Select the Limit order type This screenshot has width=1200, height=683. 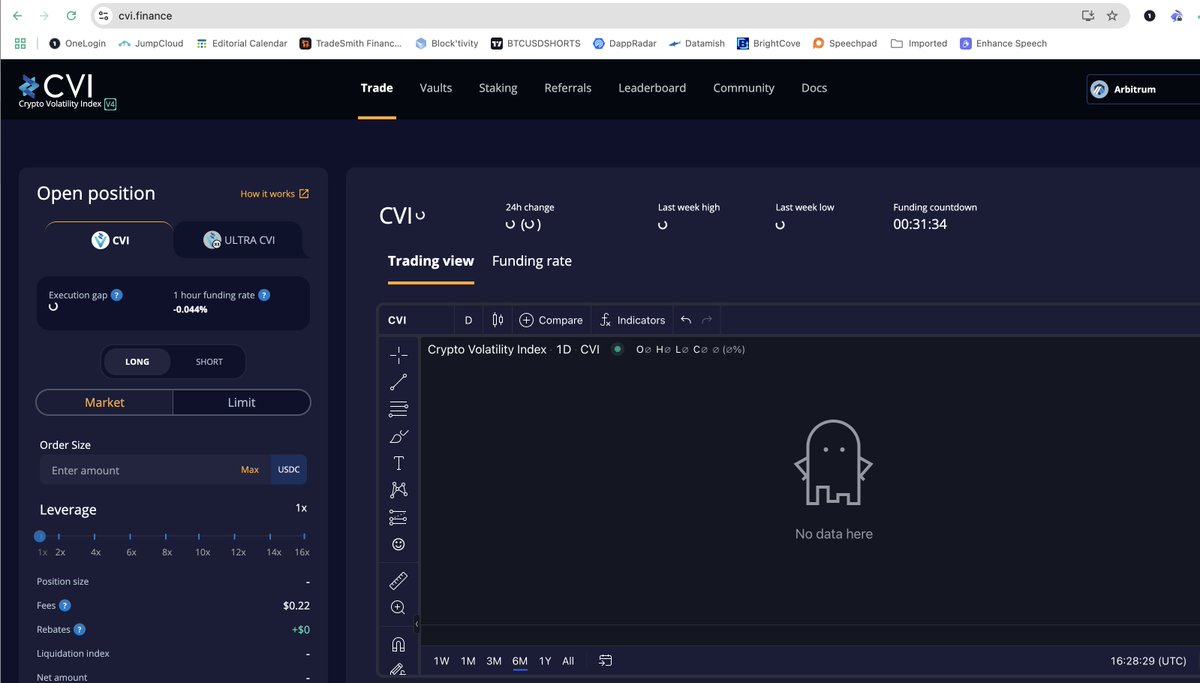(x=242, y=402)
